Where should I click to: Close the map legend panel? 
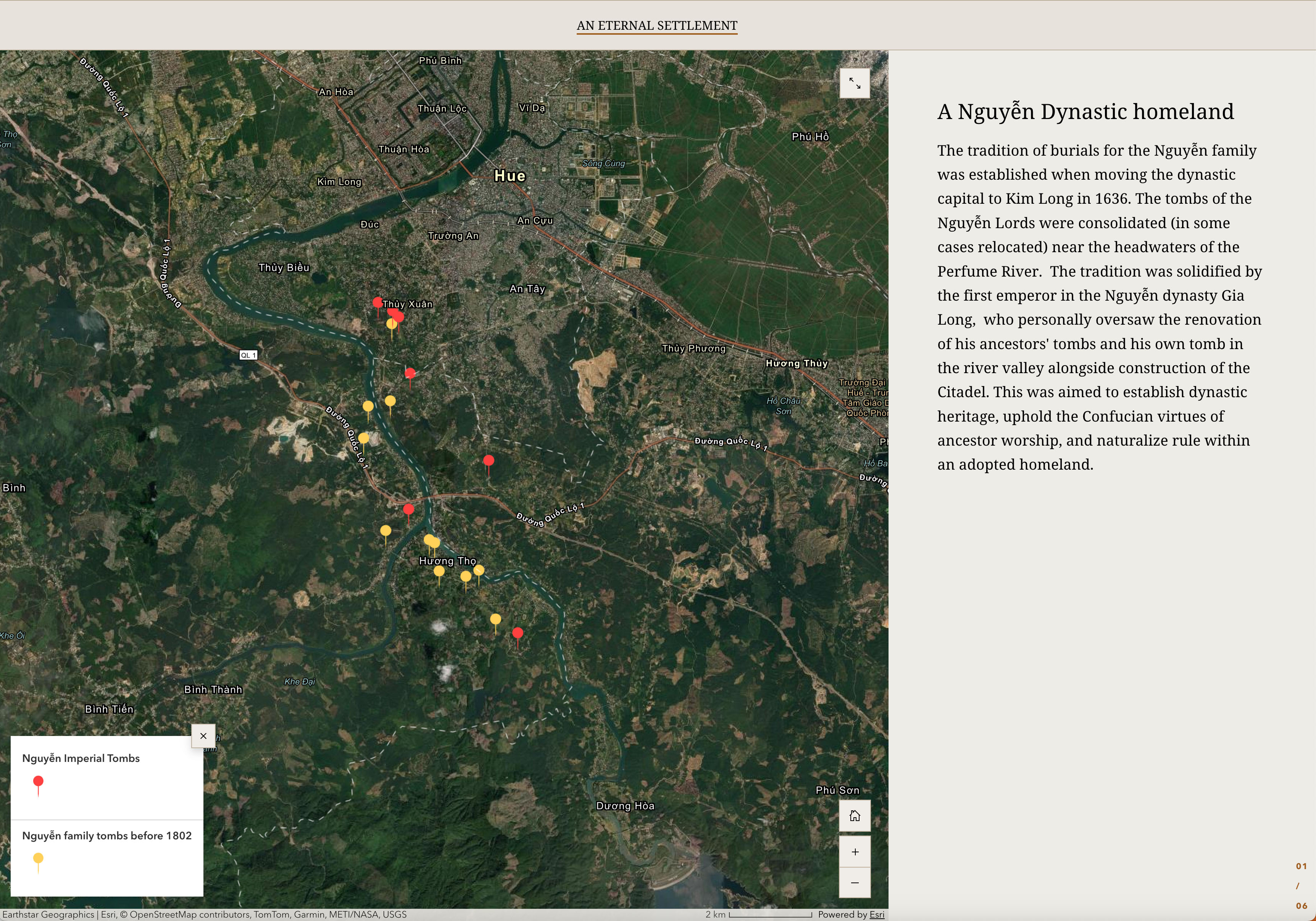(x=203, y=736)
